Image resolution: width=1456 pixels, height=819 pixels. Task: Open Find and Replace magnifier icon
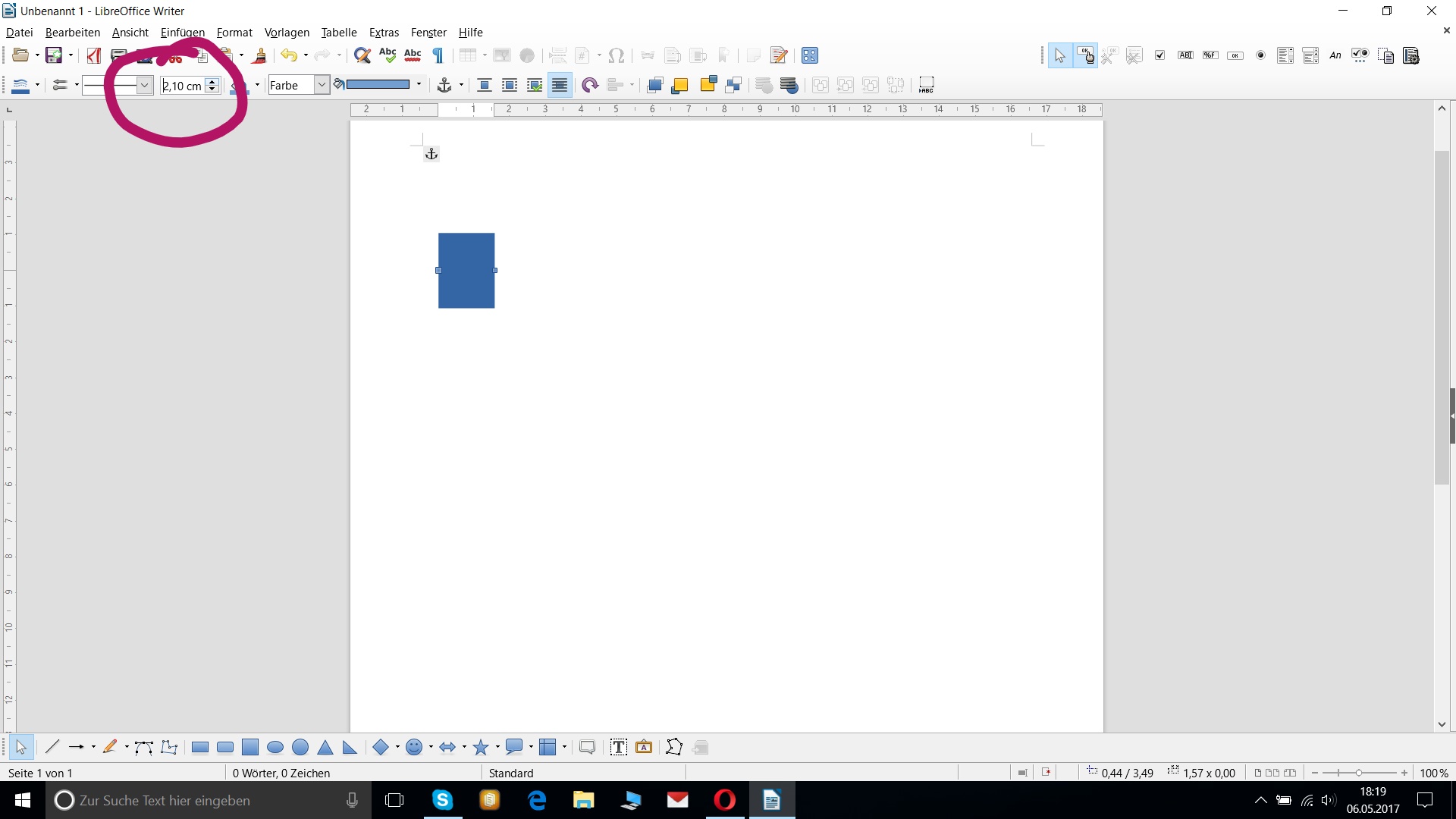(362, 55)
